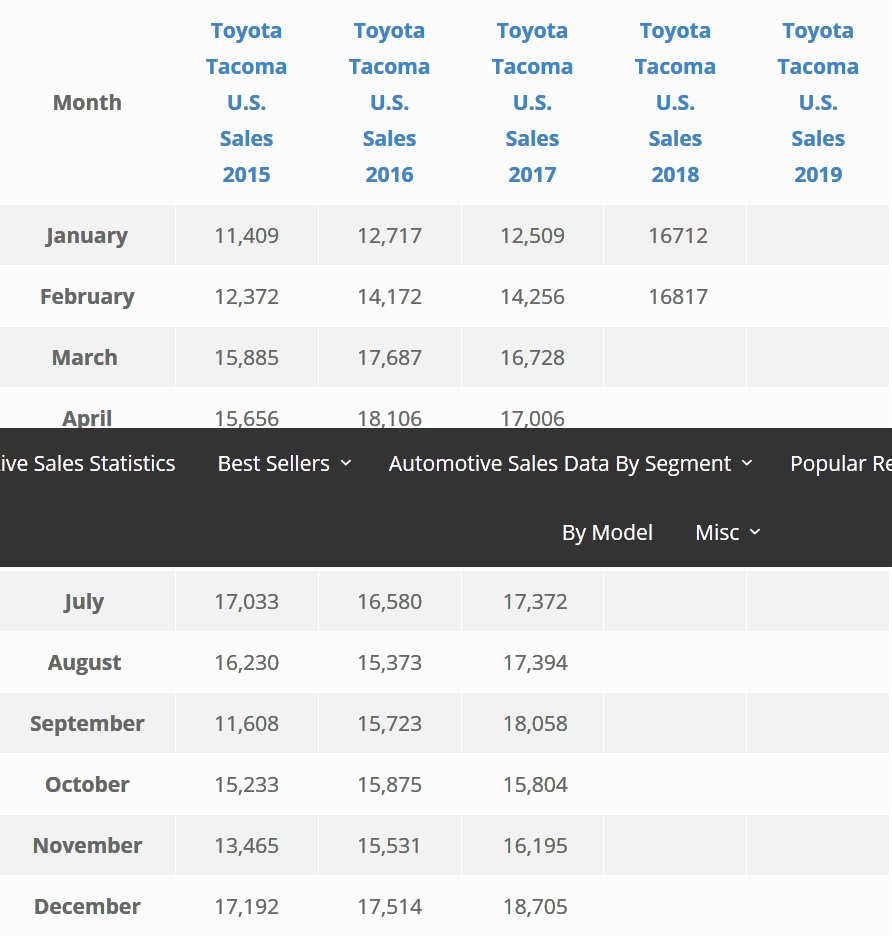This screenshot has width=892, height=938.
Task: Click August 2017 value 17,394
Action: [535, 663]
